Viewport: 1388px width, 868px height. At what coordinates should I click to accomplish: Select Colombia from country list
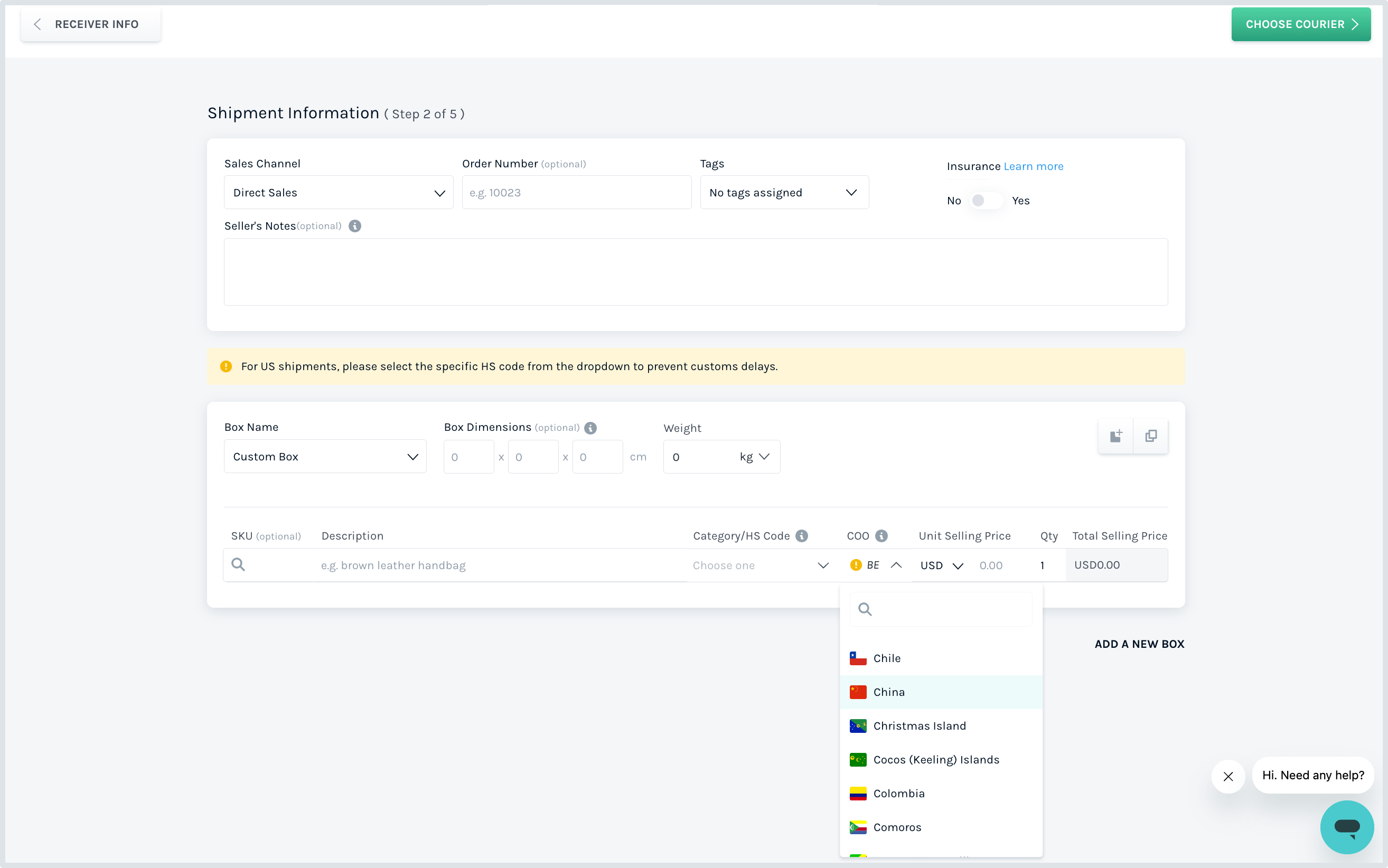tap(941, 794)
